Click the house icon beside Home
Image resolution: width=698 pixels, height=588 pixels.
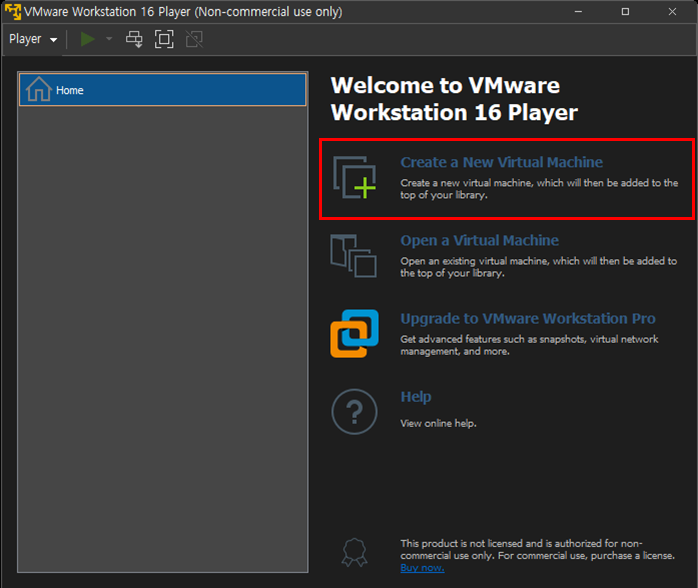coord(39,89)
